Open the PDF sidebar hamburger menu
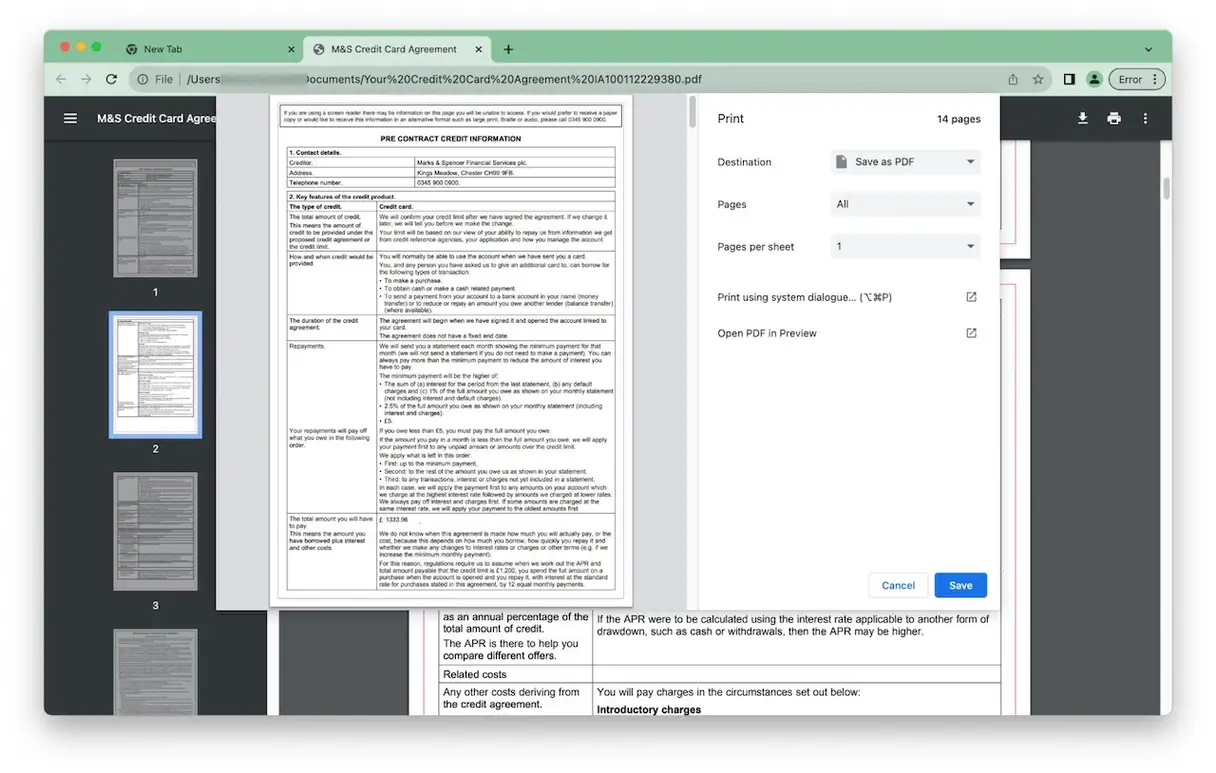This screenshot has height=773, width=1216. 70,118
